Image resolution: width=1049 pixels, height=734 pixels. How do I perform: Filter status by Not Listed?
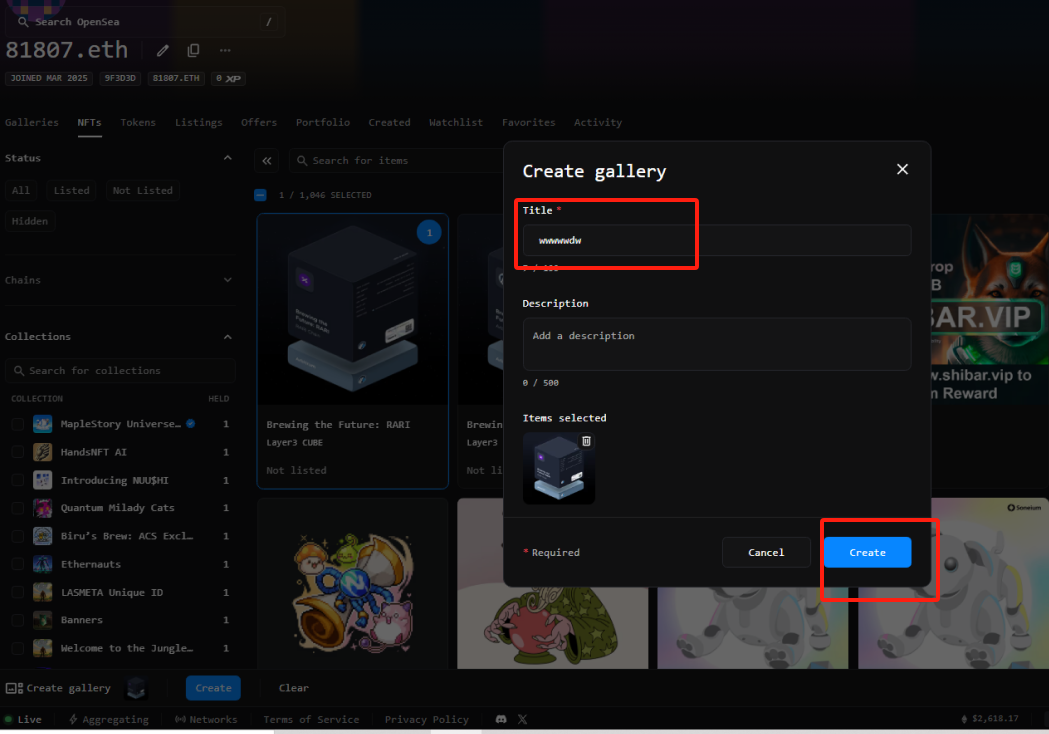142,191
